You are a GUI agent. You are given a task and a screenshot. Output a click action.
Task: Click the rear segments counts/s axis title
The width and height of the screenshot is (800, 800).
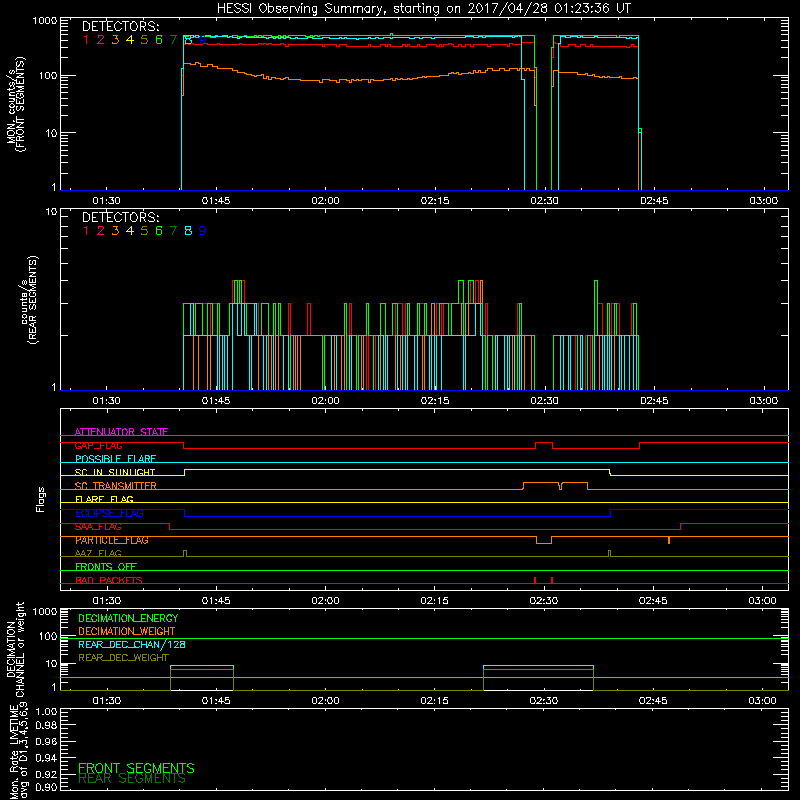29,300
